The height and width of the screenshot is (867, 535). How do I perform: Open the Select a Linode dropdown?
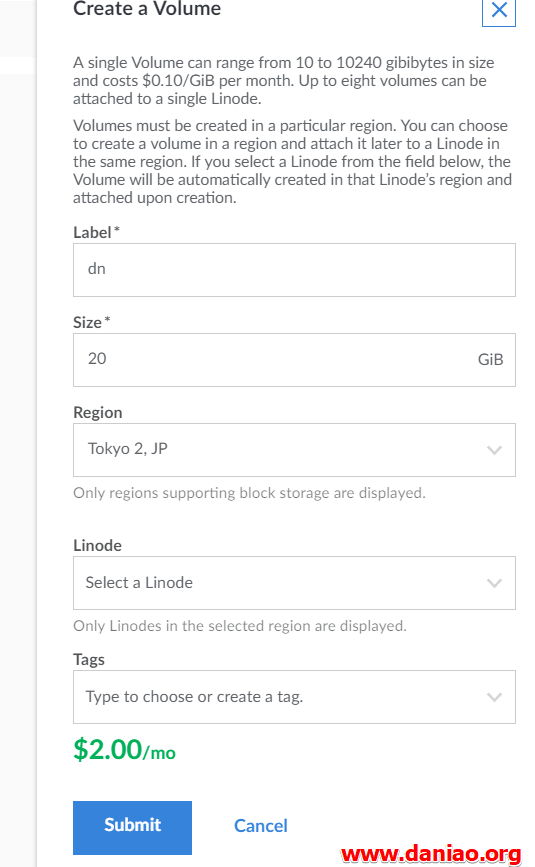(294, 583)
